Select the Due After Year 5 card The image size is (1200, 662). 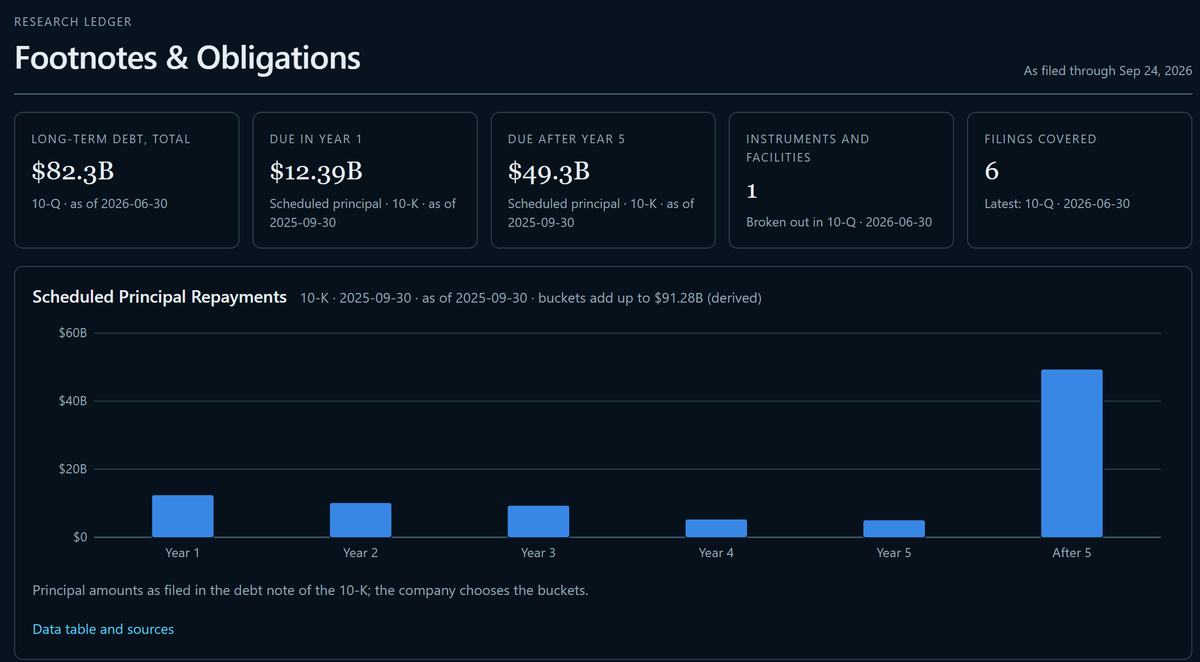pyautogui.click(x=603, y=180)
